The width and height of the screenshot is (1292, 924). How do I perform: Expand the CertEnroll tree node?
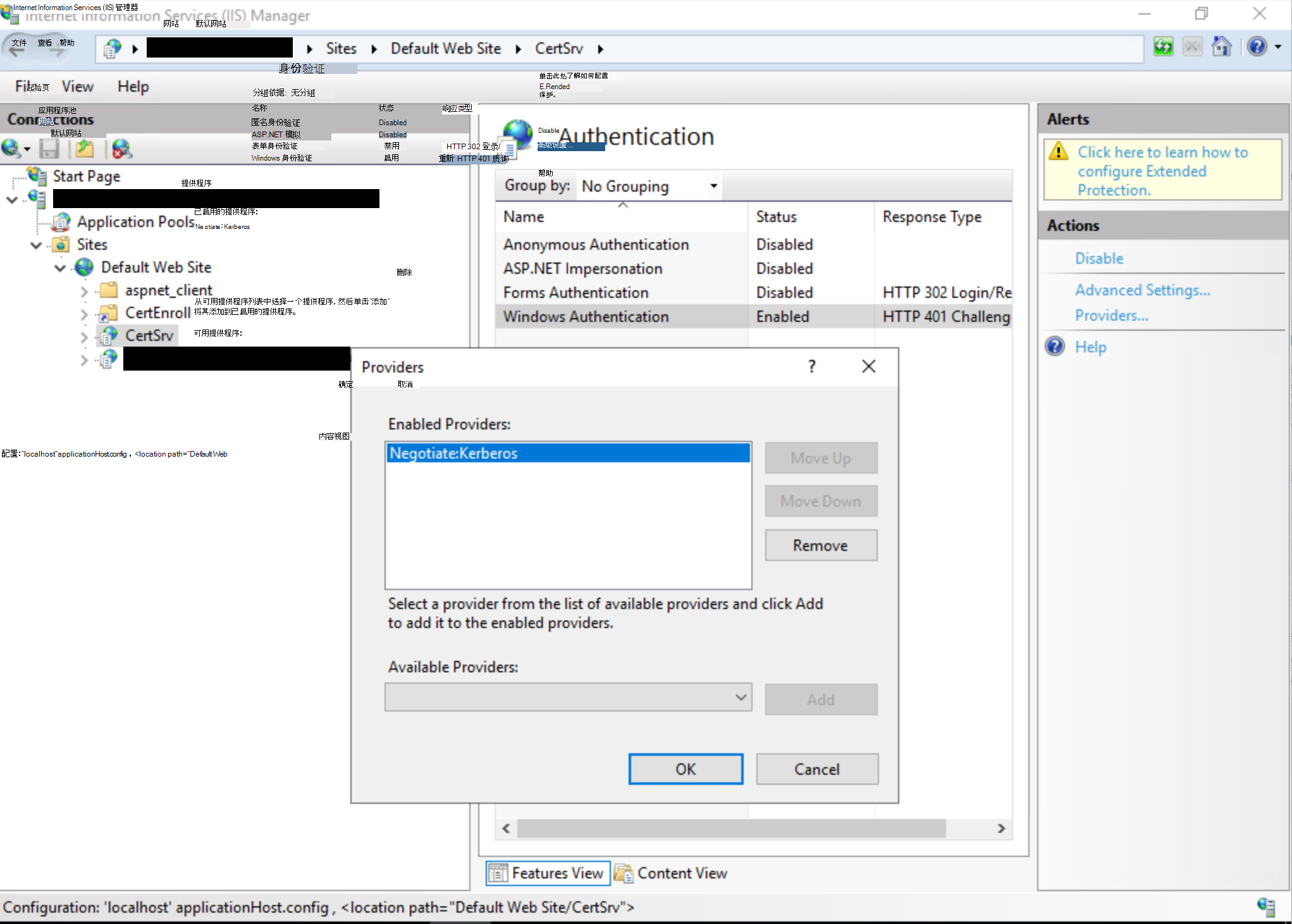click(84, 314)
